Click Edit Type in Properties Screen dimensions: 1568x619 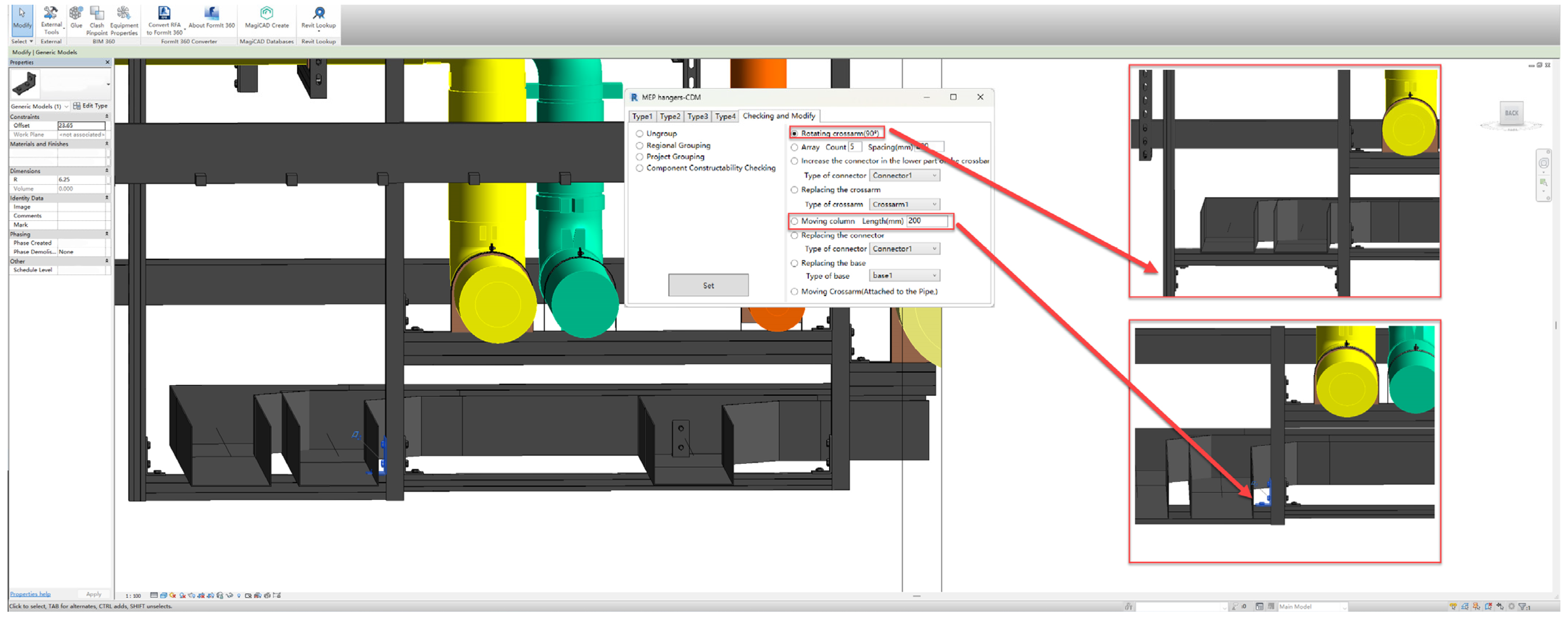(91, 106)
